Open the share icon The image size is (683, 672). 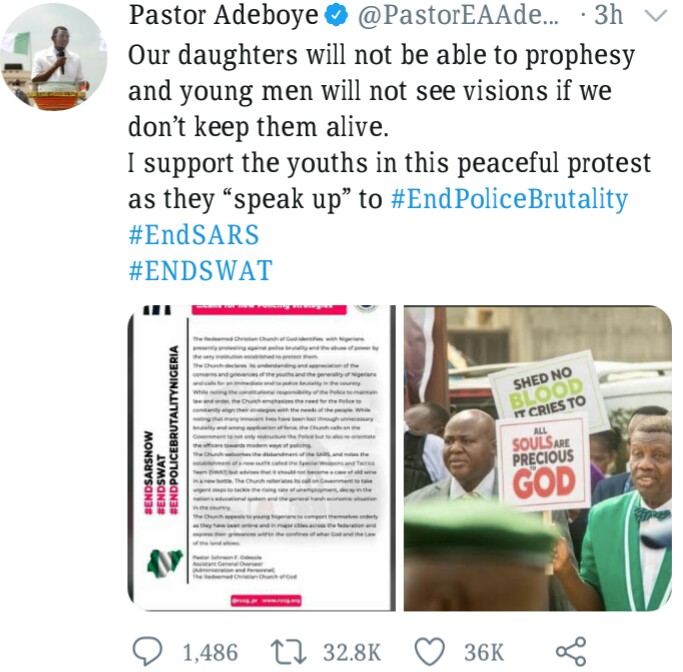click(x=571, y=651)
